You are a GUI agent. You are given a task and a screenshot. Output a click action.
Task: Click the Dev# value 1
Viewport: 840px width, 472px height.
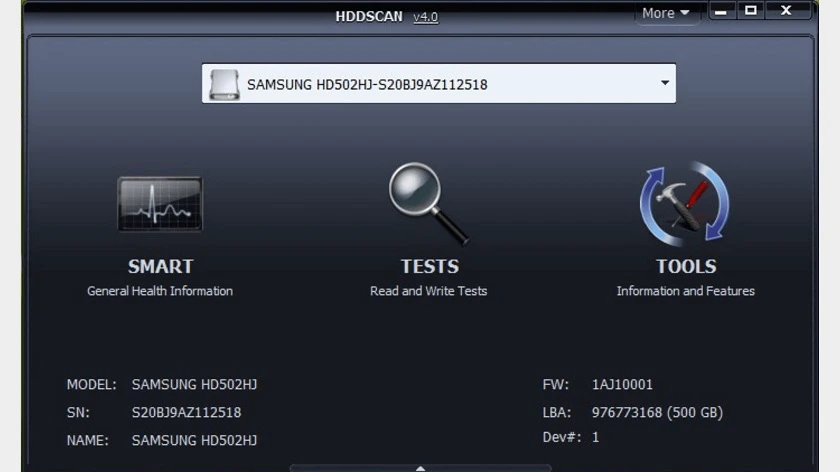tap(595, 437)
